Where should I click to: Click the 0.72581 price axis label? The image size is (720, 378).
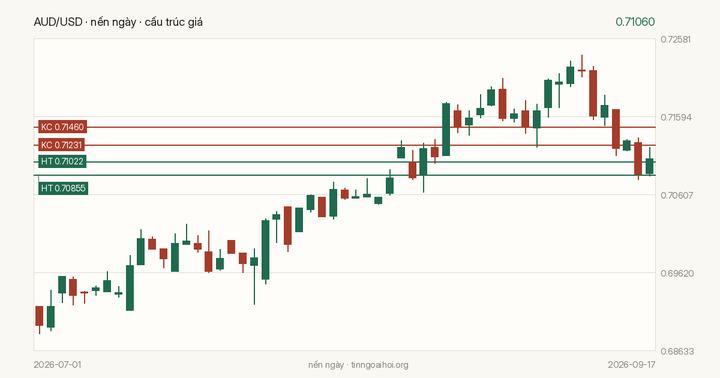point(675,39)
